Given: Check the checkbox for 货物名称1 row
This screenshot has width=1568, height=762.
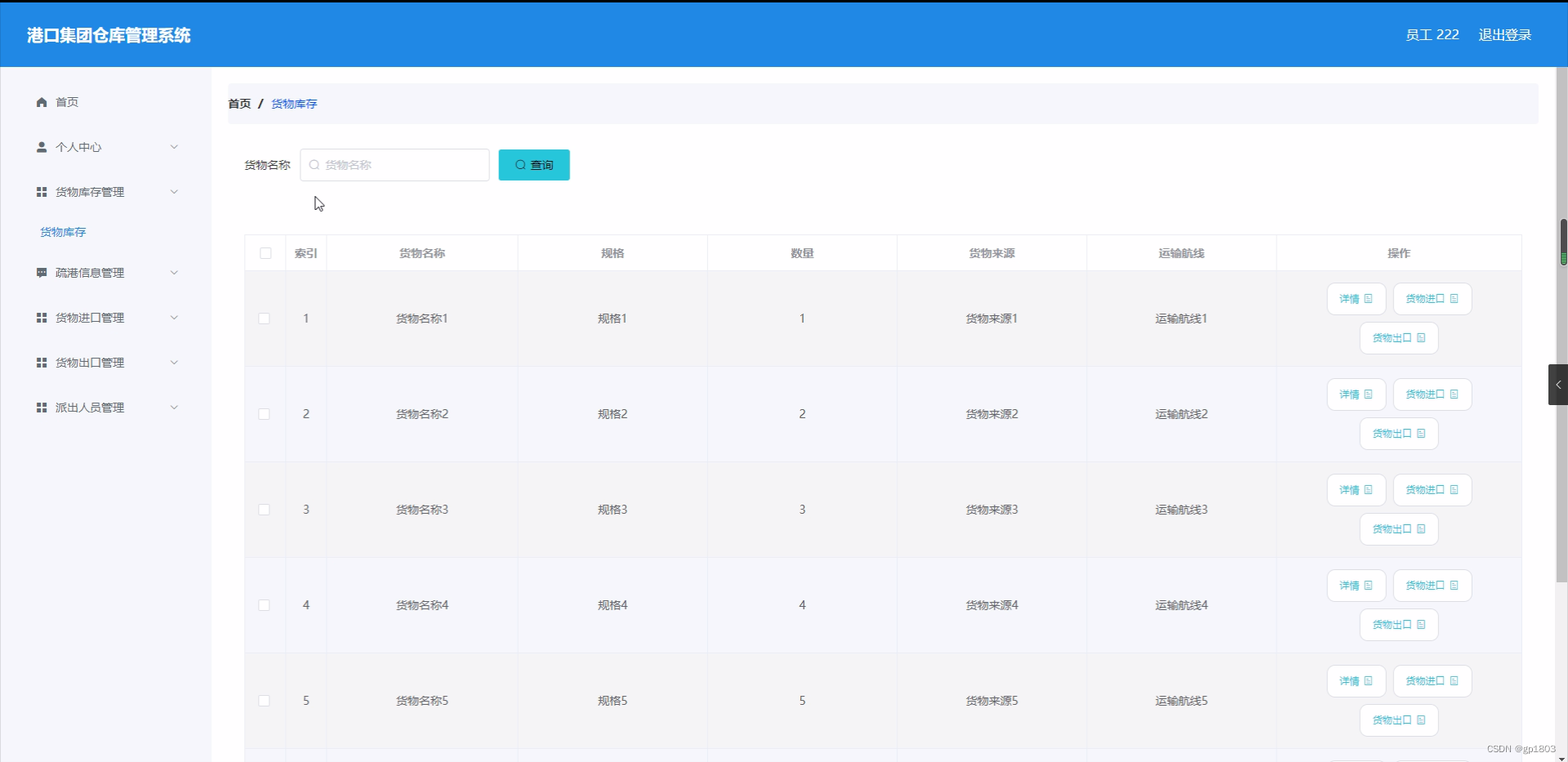Looking at the screenshot, I should coord(265,319).
